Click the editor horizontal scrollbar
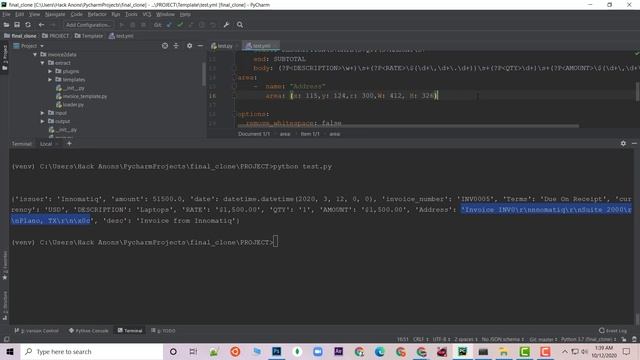 coord(408,126)
